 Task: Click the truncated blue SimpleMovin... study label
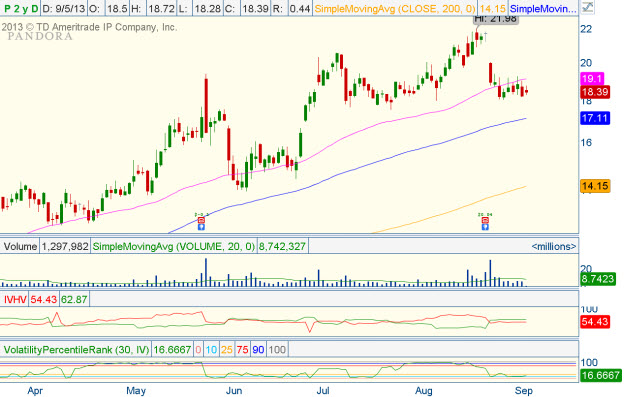543,8
